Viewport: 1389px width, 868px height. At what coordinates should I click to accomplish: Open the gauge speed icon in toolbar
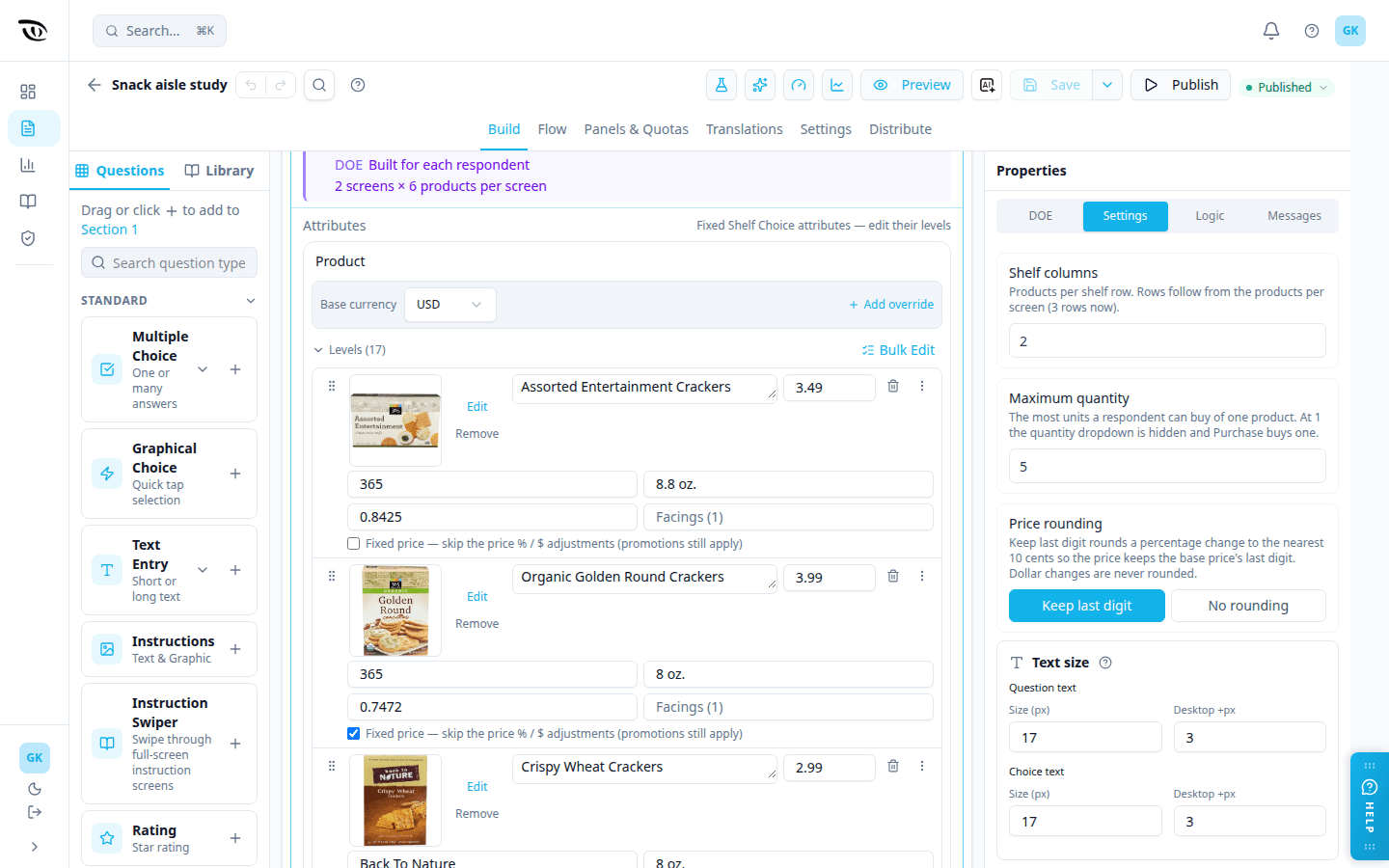coord(799,85)
